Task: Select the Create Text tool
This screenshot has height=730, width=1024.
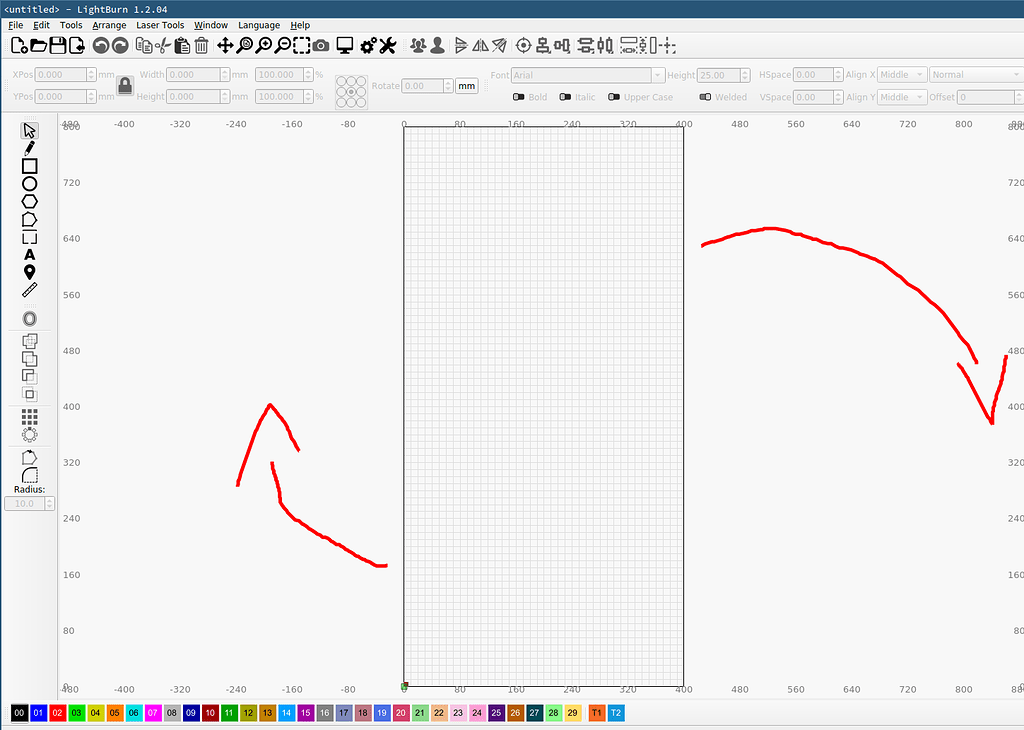Action: coord(29,255)
